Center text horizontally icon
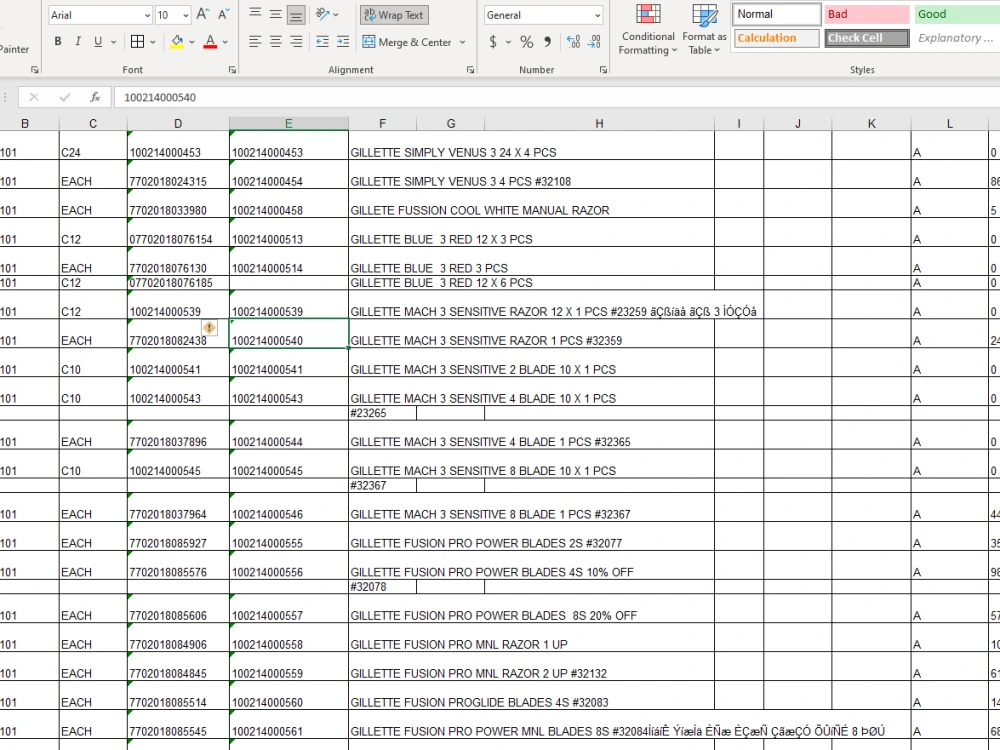The image size is (1000, 750). tap(276, 42)
